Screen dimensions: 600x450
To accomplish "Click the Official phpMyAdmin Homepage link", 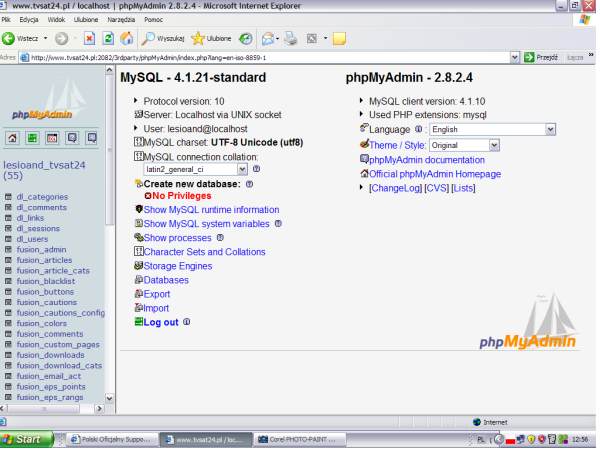I will (435, 174).
